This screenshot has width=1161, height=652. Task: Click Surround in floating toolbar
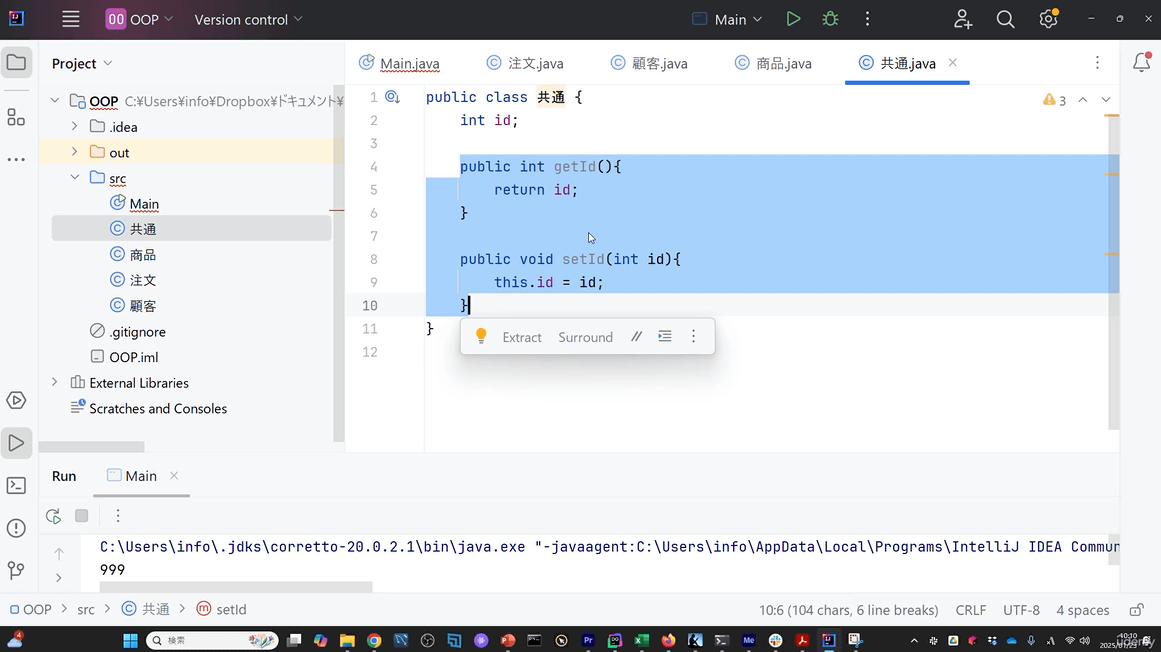pos(586,337)
